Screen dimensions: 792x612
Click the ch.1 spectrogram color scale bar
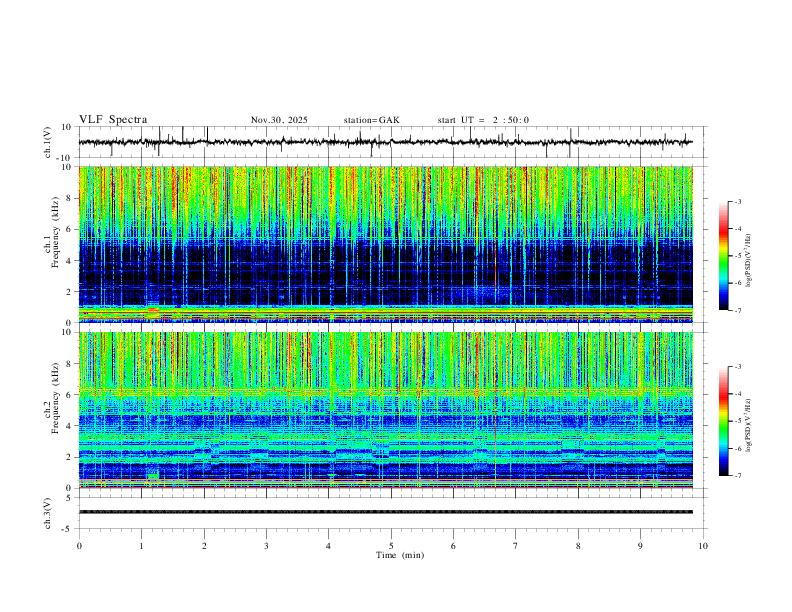tap(723, 256)
